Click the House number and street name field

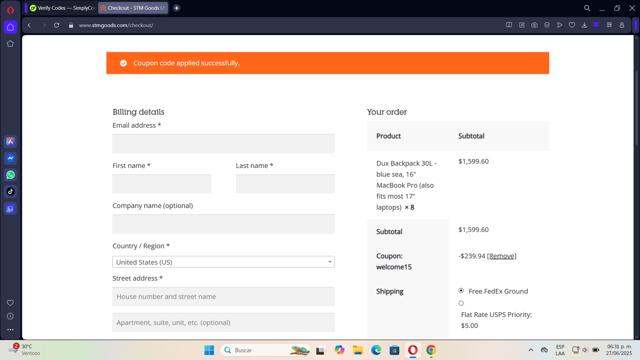223,296
